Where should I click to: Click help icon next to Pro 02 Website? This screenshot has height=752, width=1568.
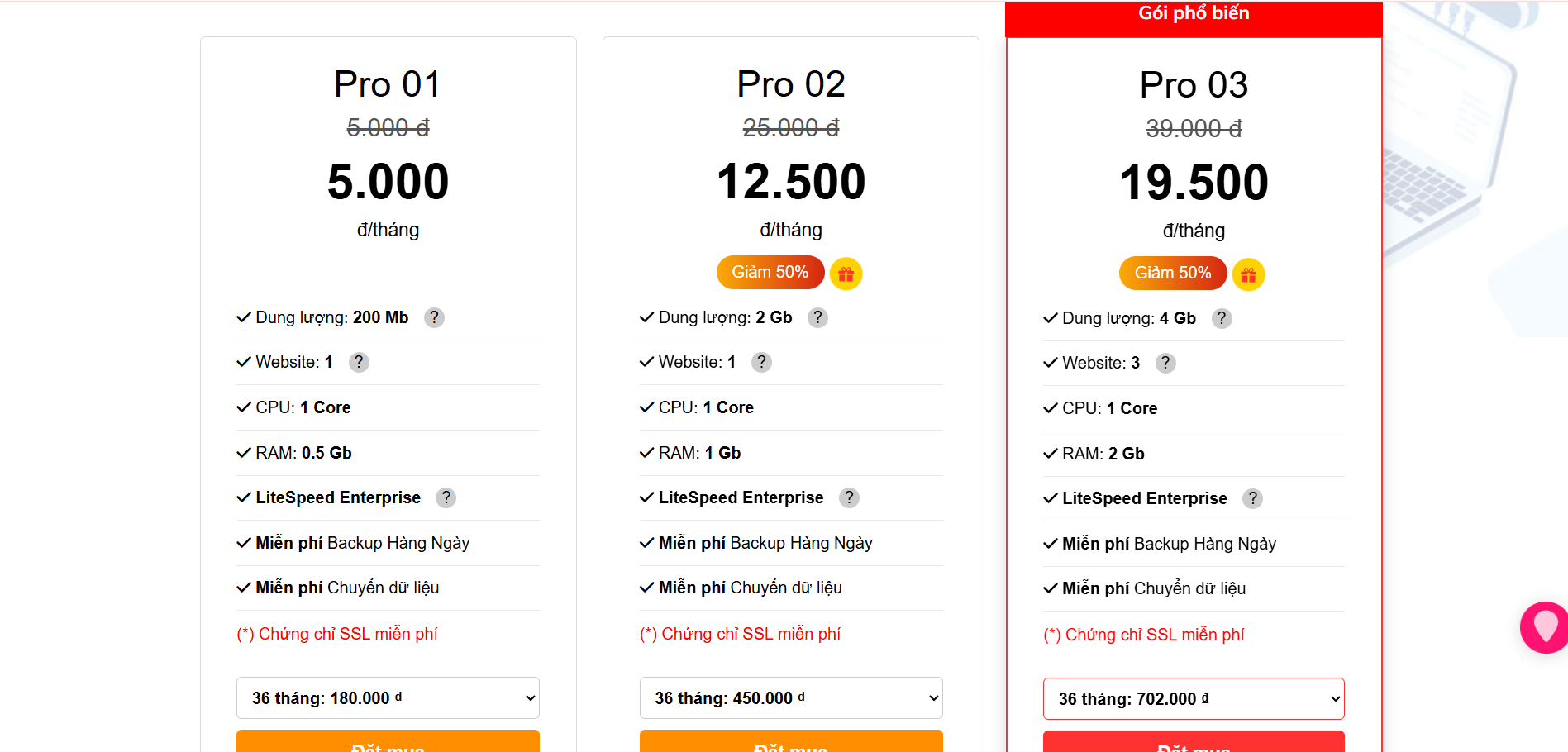pos(761,362)
